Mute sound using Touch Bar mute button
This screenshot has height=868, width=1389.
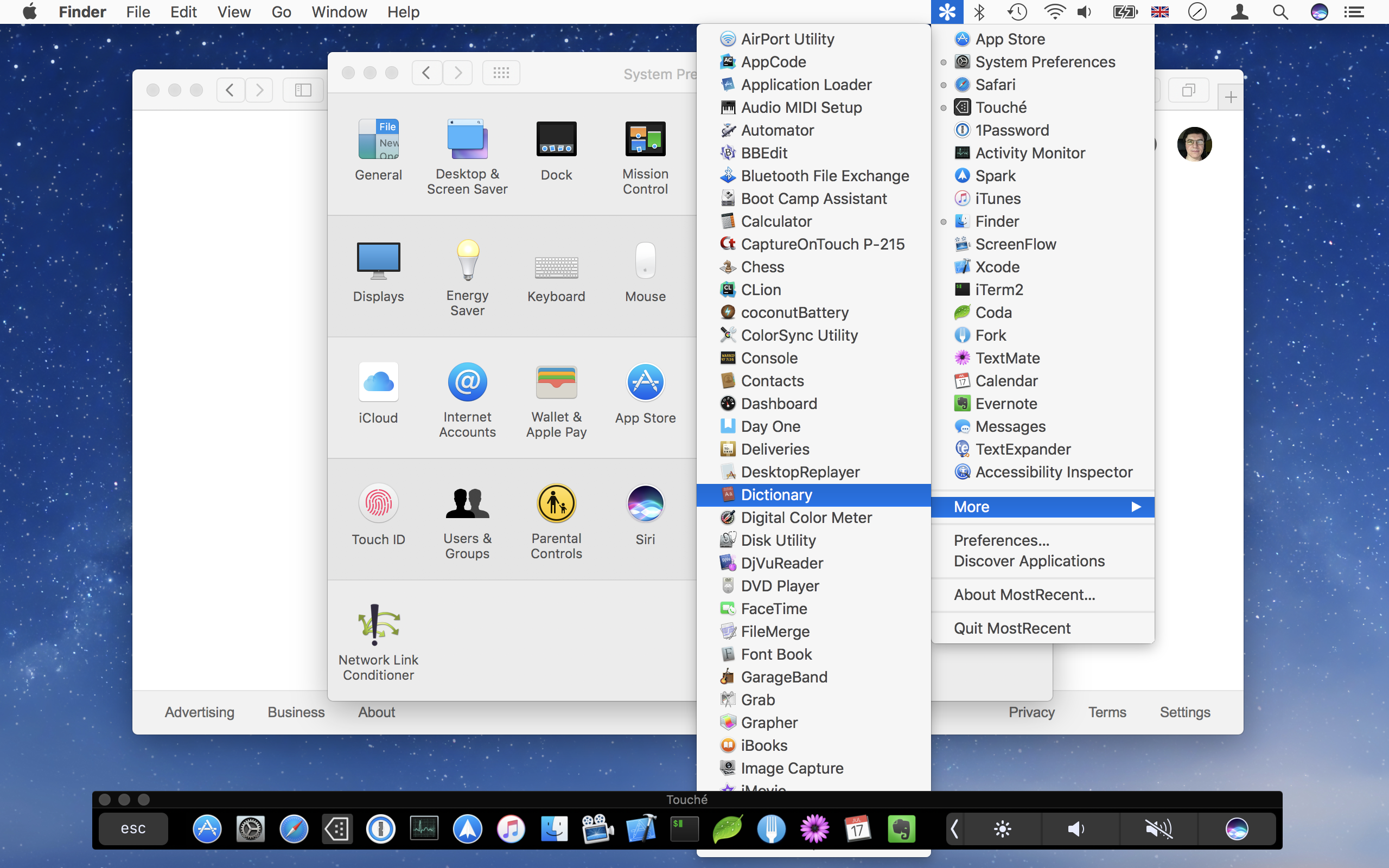click(x=1158, y=828)
